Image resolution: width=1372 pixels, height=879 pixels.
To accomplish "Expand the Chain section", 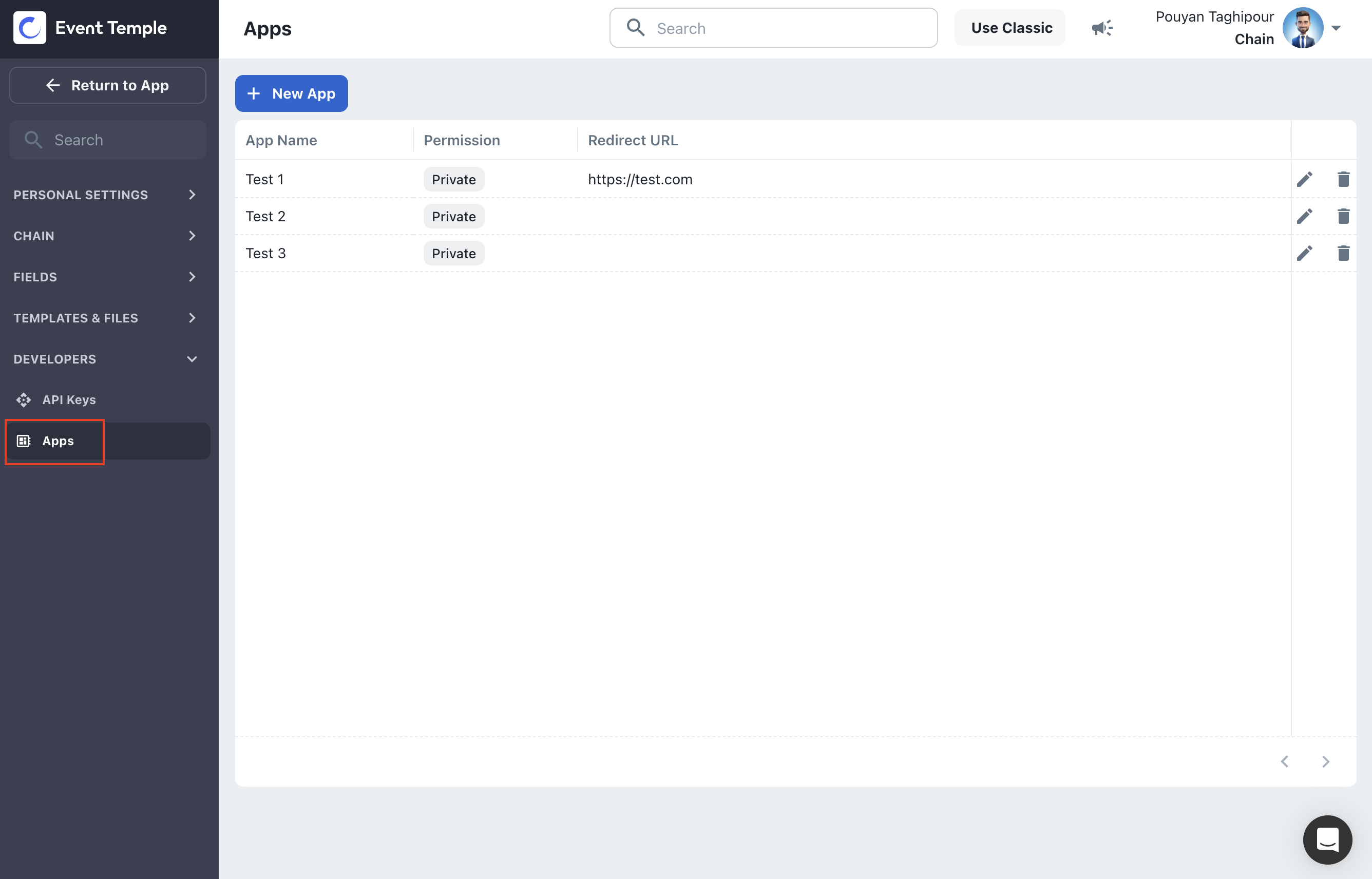I will pyautogui.click(x=106, y=236).
